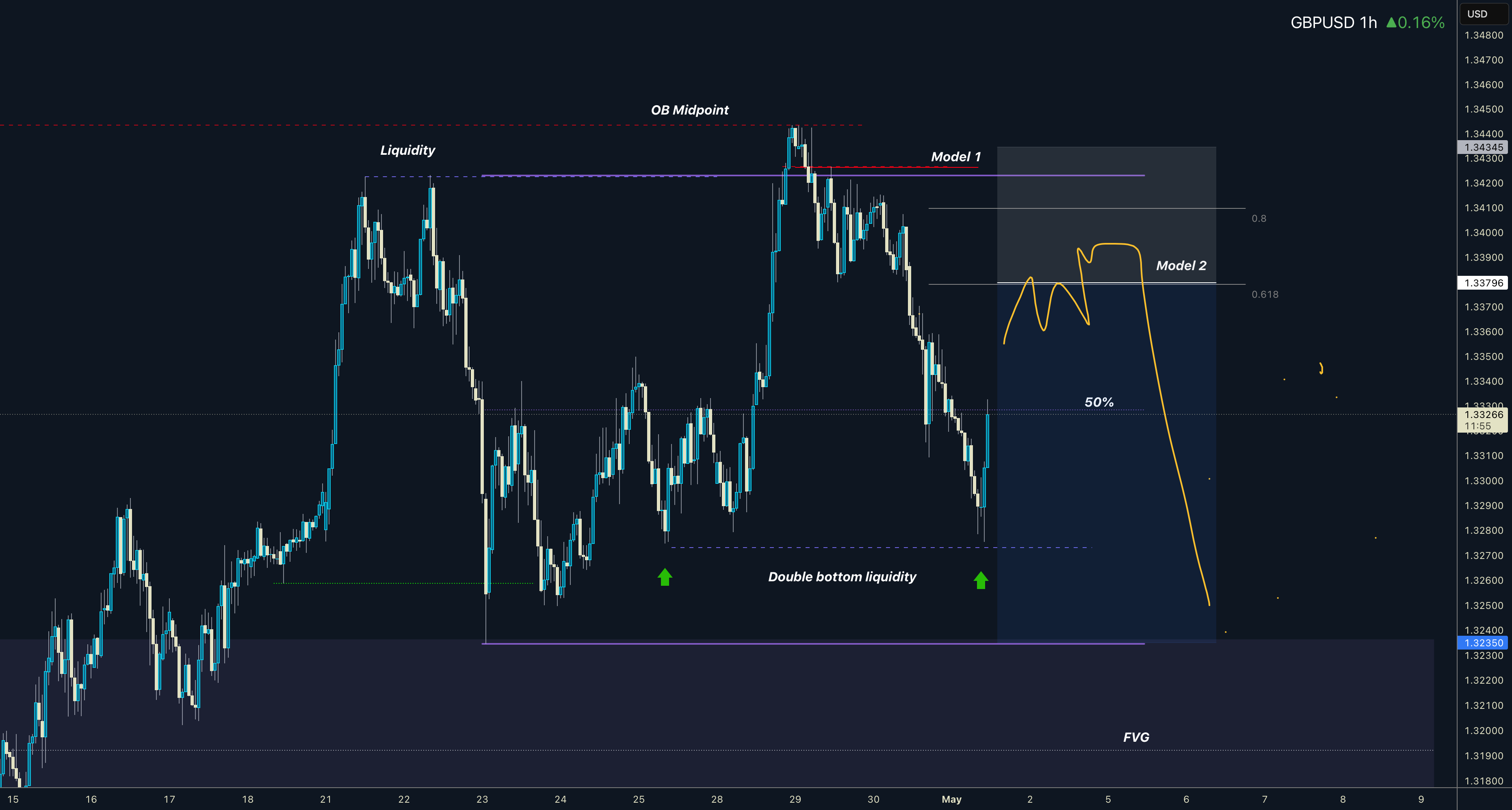This screenshot has height=810, width=1512.
Task: Select green up arrow left of Double bottom liquidity
Action: pyautogui.click(x=665, y=577)
